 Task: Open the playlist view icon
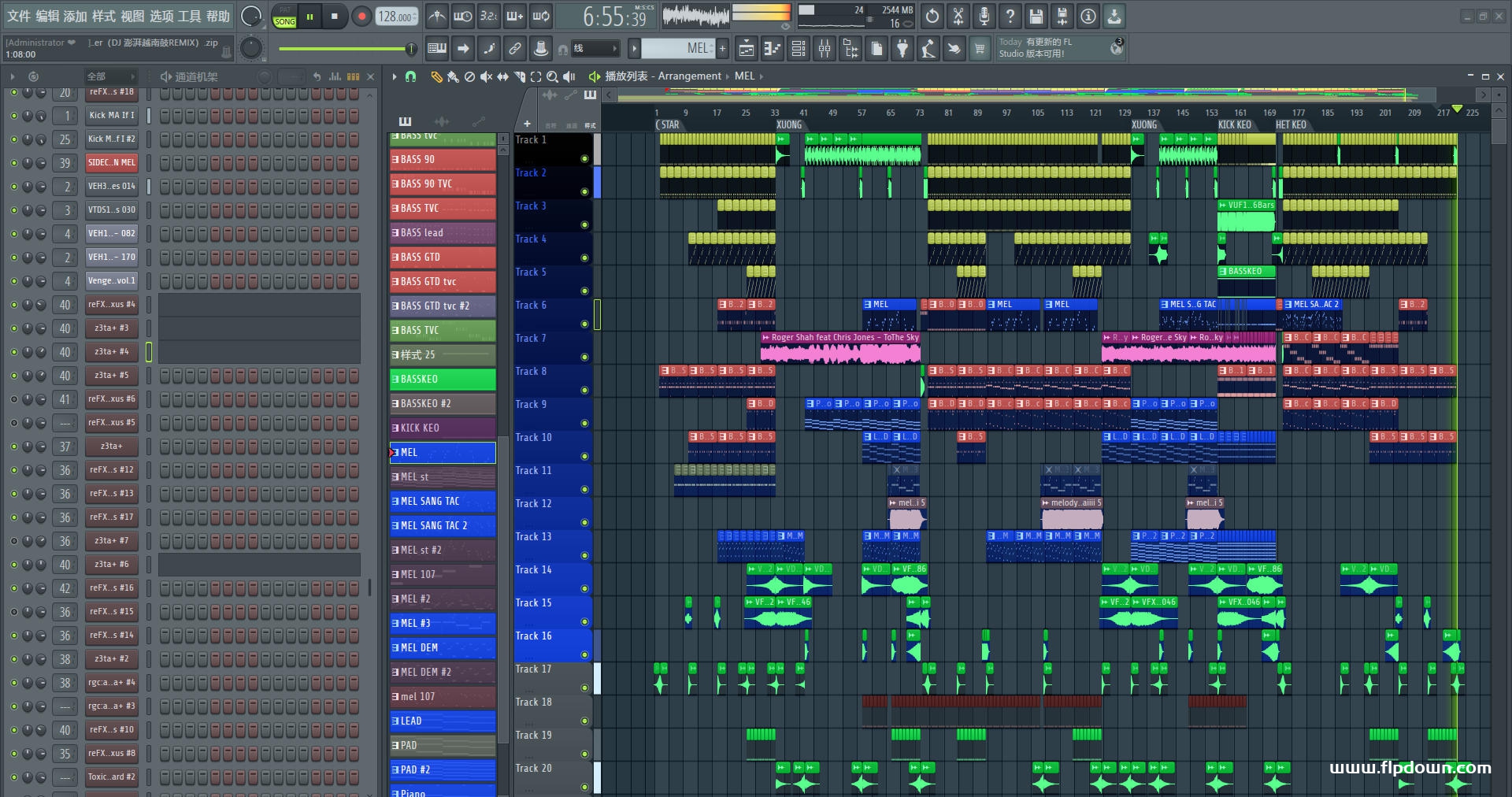747,49
